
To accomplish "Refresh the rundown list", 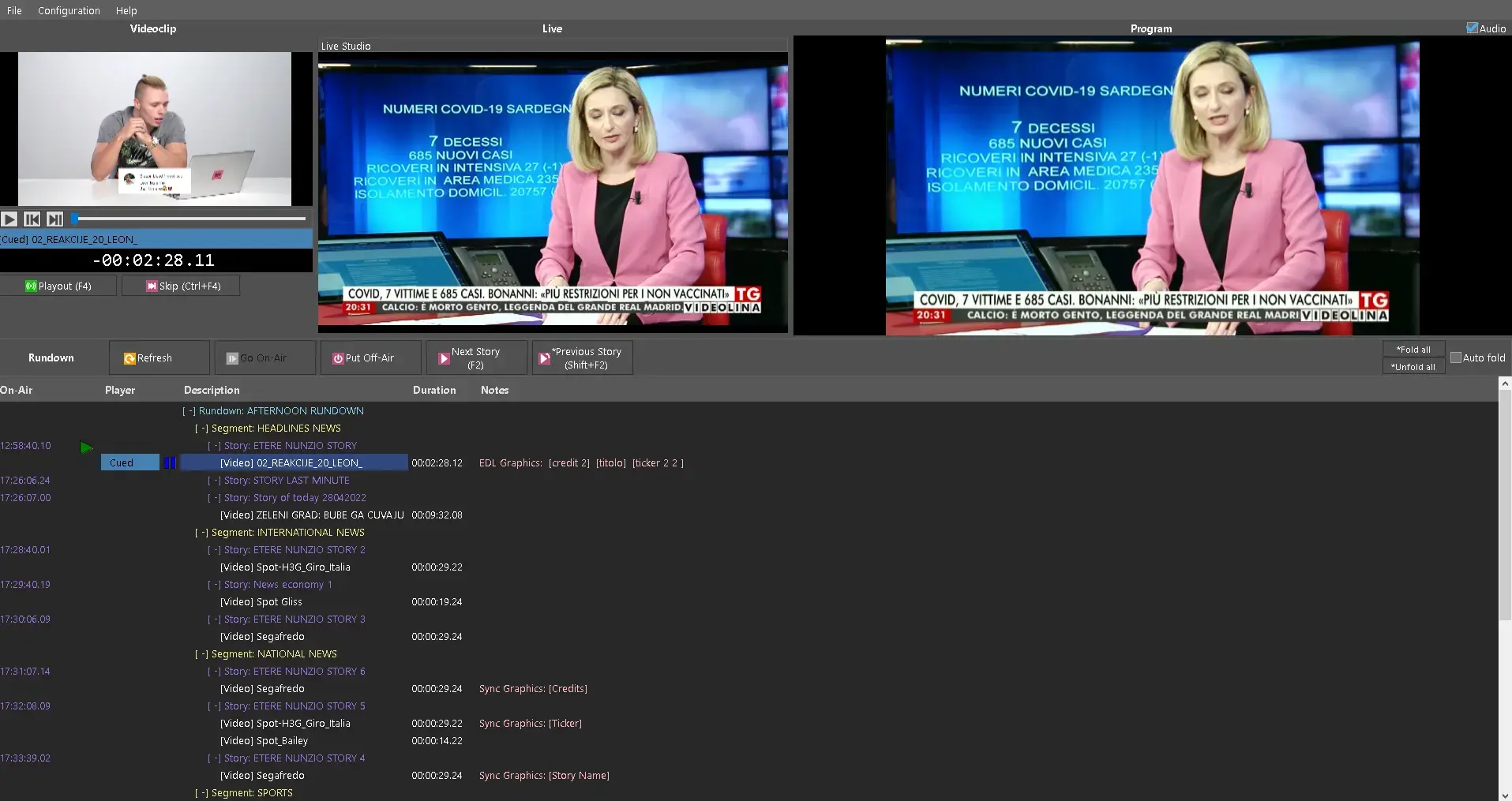I will [x=159, y=358].
